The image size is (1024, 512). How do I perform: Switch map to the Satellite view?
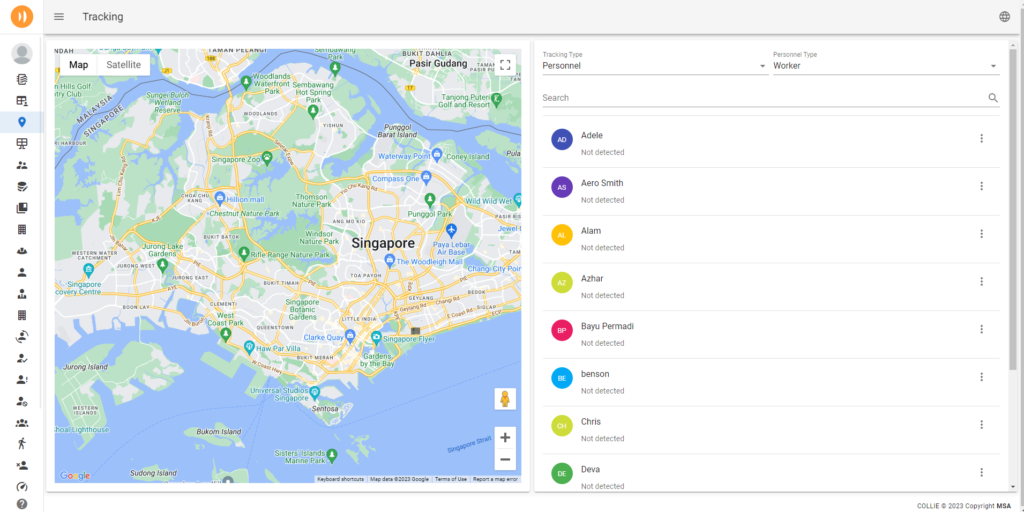123,65
